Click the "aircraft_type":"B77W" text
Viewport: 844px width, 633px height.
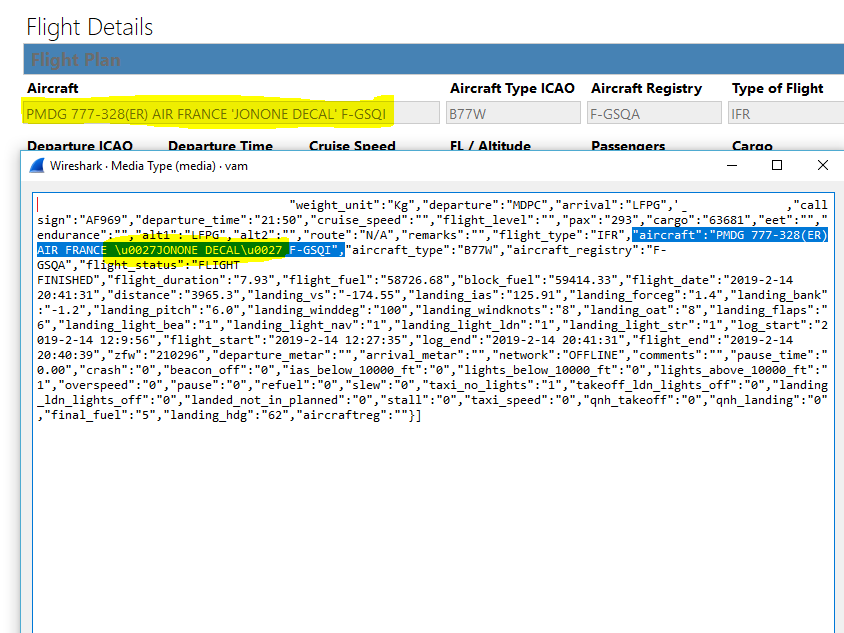(422, 250)
